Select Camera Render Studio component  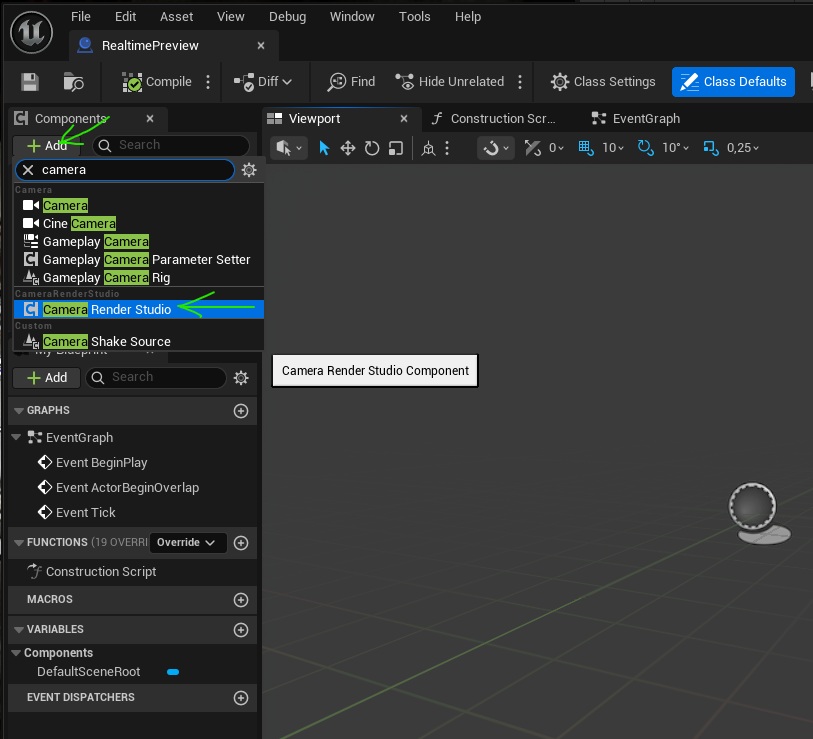139,310
